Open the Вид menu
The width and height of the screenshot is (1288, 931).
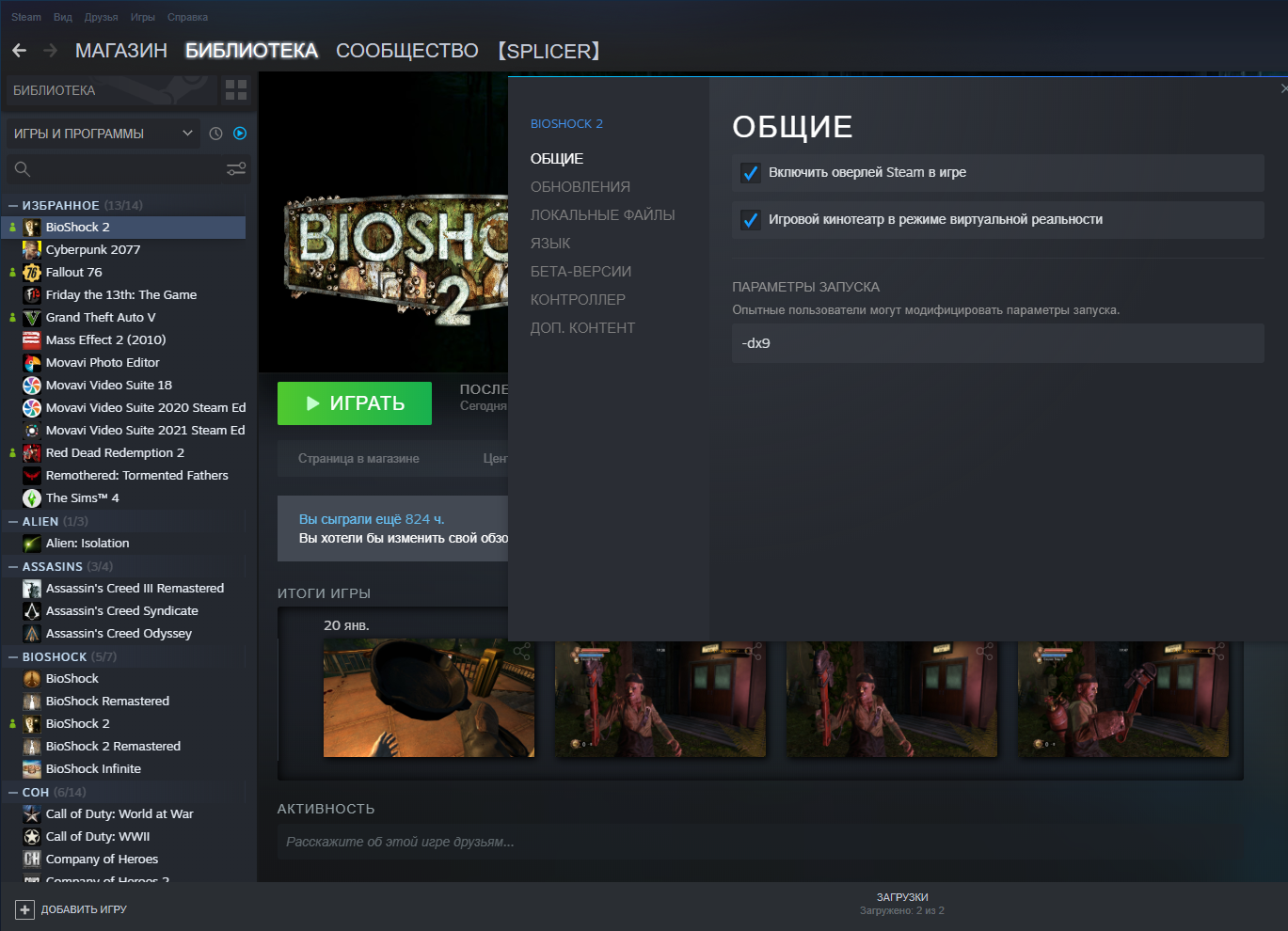coord(63,17)
